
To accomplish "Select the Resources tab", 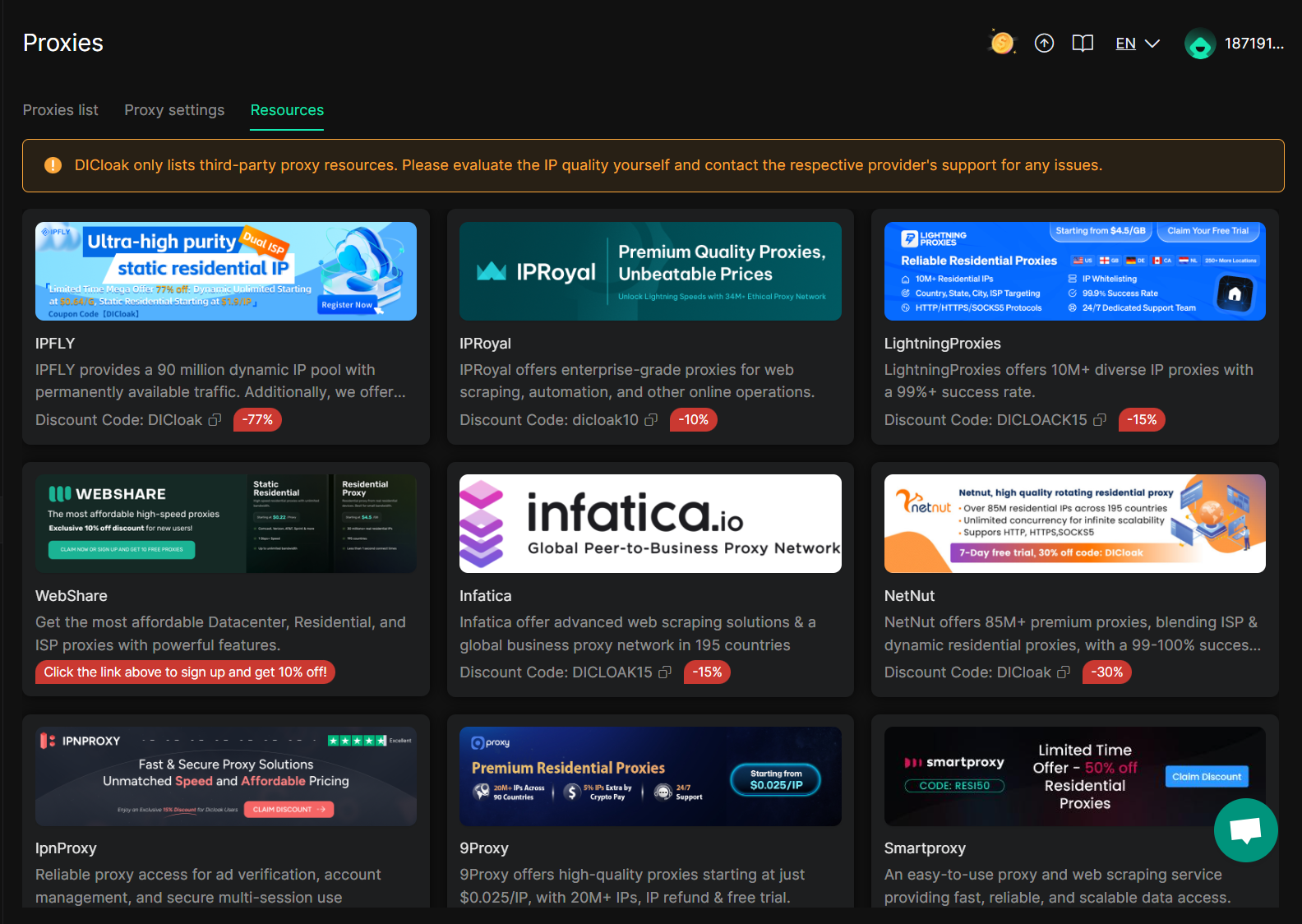I will pos(287,110).
